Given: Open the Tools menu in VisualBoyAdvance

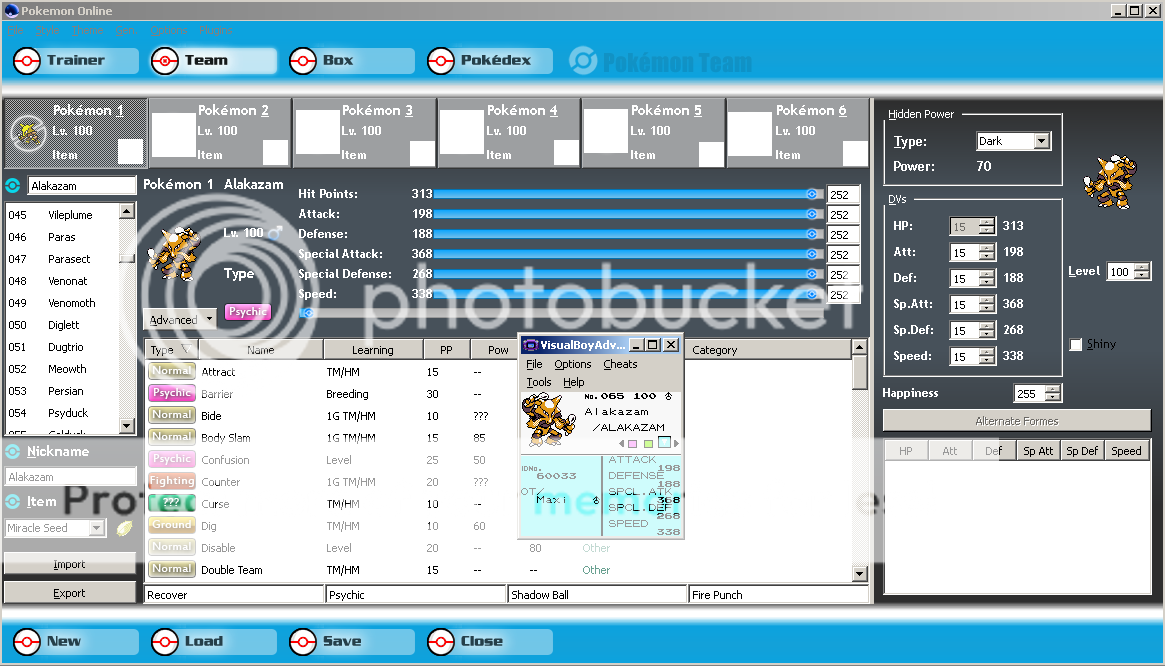Looking at the screenshot, I should click(x=539, y=382).
